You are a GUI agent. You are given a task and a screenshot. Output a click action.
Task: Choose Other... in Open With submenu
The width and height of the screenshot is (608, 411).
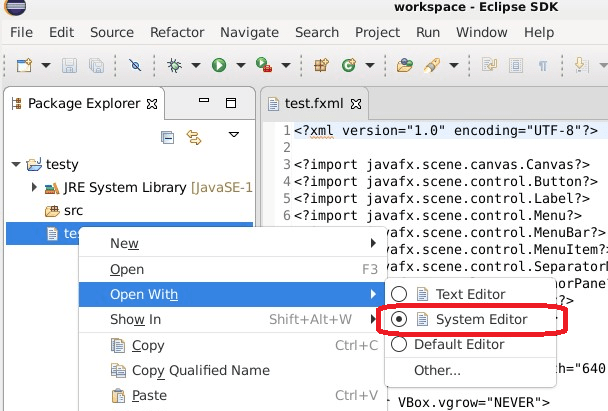click(x=470, y=370)
